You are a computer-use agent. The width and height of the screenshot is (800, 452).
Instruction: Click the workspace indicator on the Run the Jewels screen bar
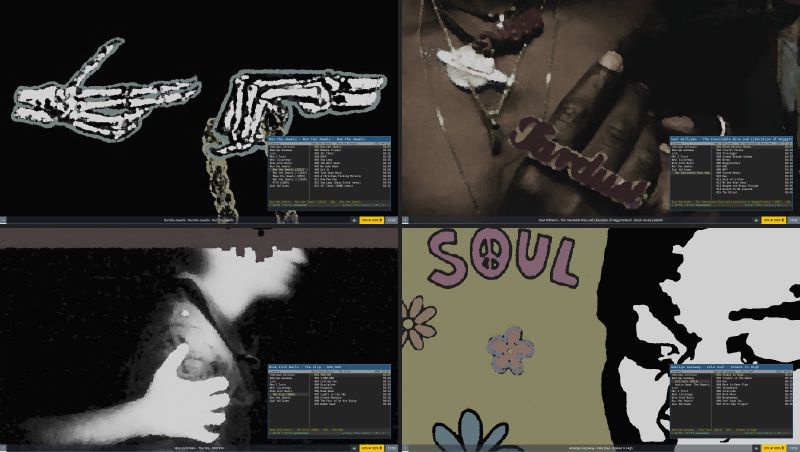[3, 220]
